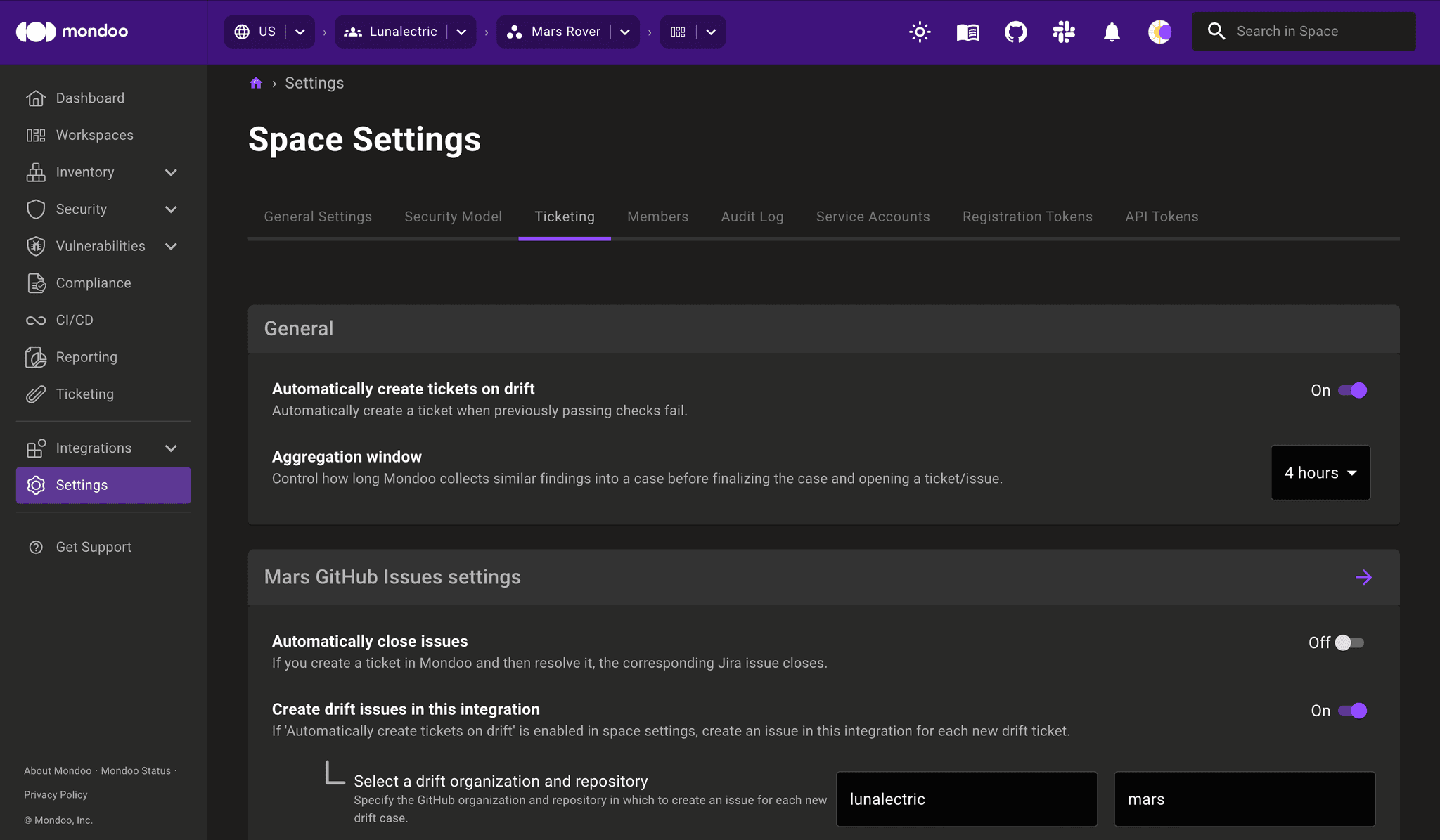This screenshot has height=840, width=1440.
Task: Open Mars GitHub Issues settings via the arrow
Action: pos(1364,577)
